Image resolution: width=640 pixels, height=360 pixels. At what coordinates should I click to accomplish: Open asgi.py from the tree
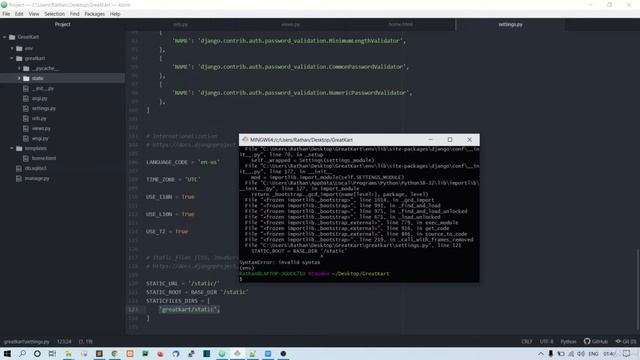click(40, 98)
